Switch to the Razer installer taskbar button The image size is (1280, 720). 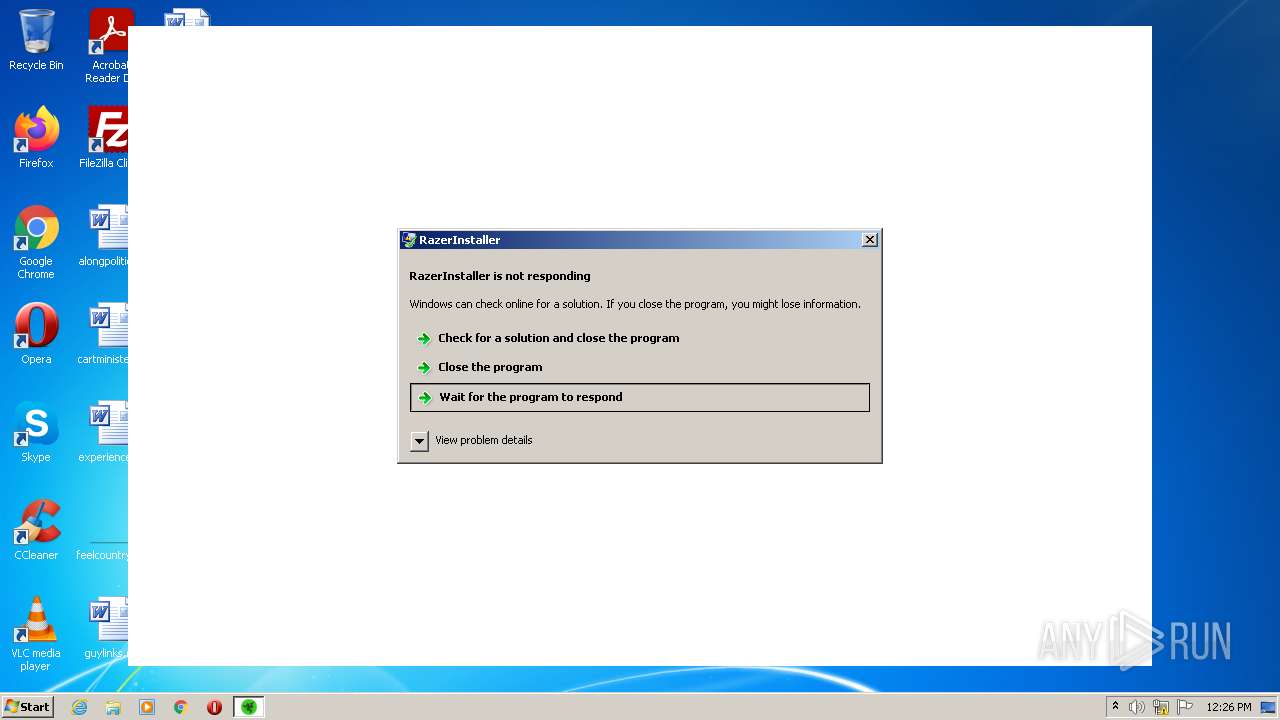click(x=249, y=707)
